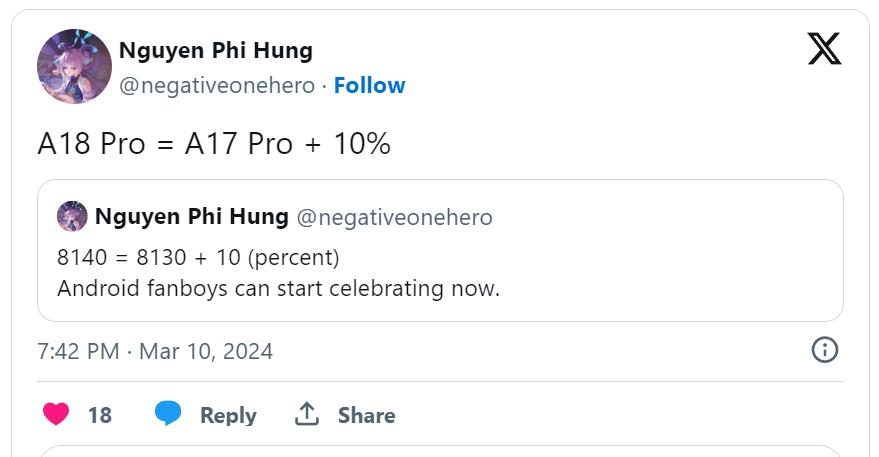
Task: Click the "Android fanboys can start celebrating now" line
Action: click(x=278, y=289)
